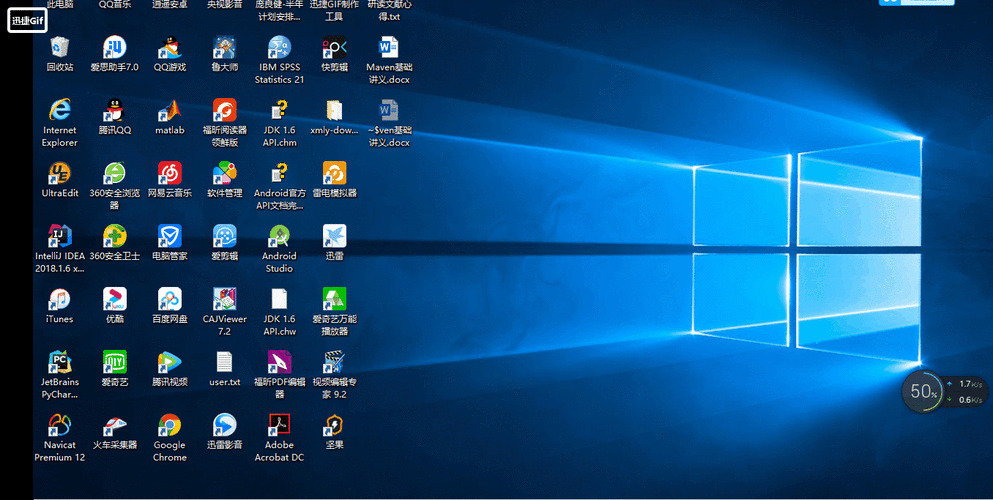Launch IBM SPSS Statistics 21
This screenshot has height=500, width=993.
point(279,47)
